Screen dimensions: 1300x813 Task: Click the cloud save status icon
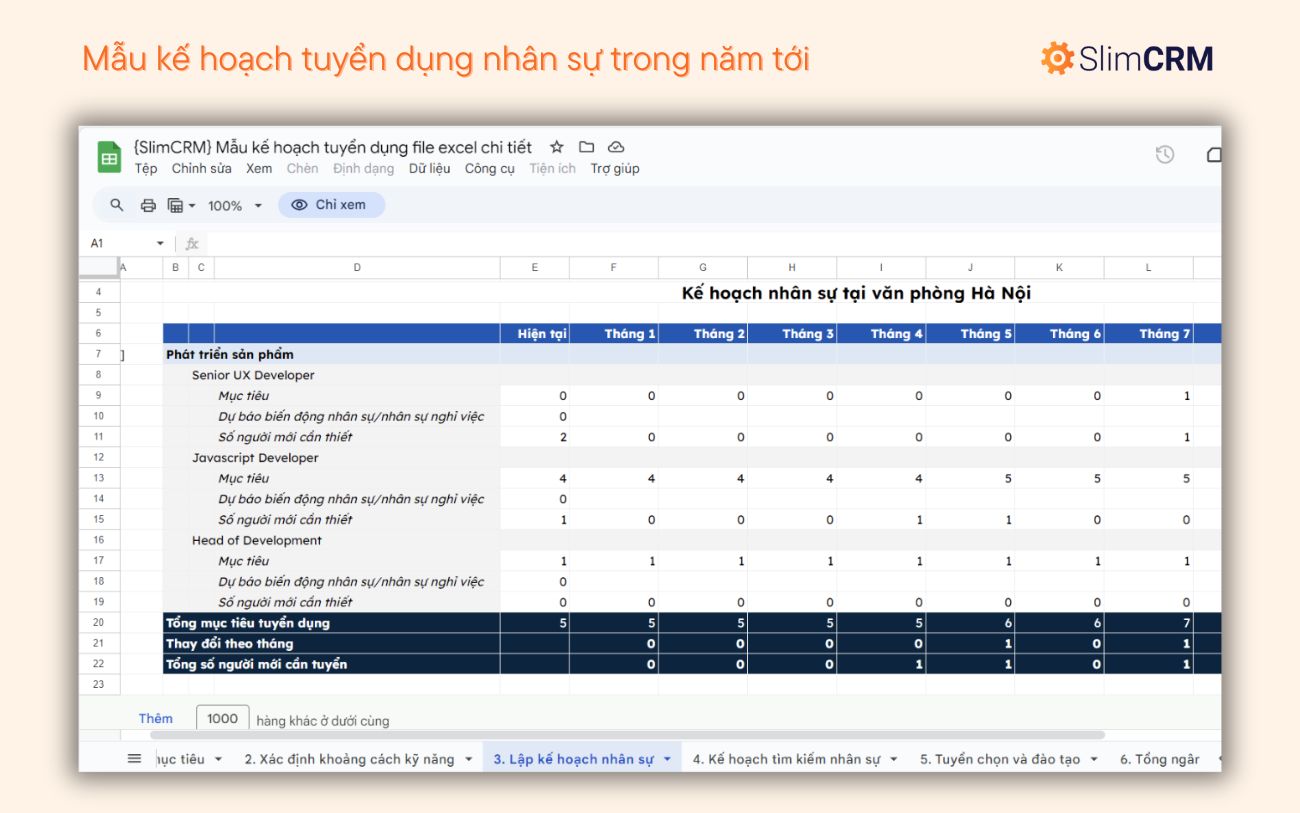coord(615,146)
